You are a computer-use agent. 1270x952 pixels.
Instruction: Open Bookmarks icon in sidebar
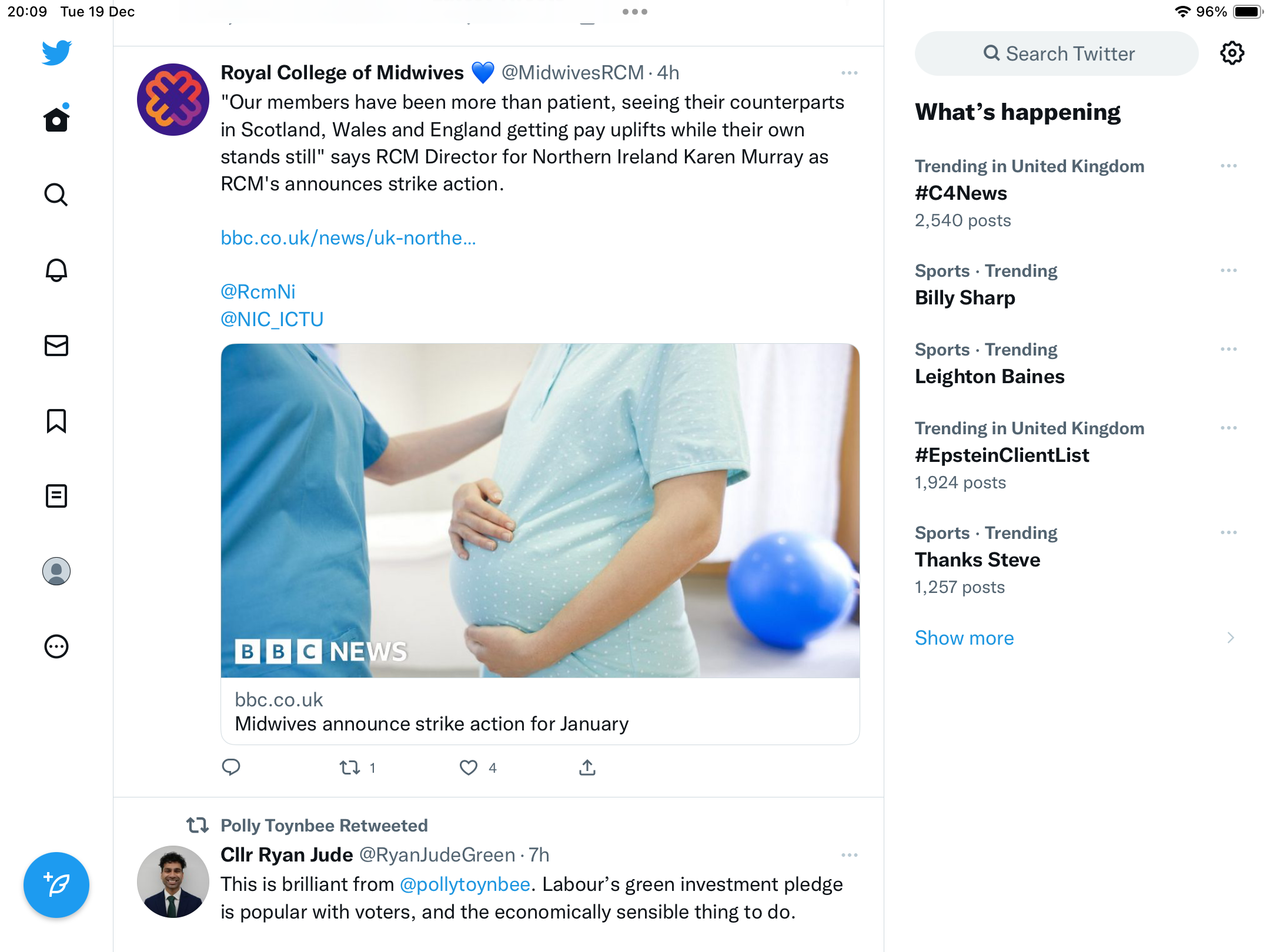point(56,421)
